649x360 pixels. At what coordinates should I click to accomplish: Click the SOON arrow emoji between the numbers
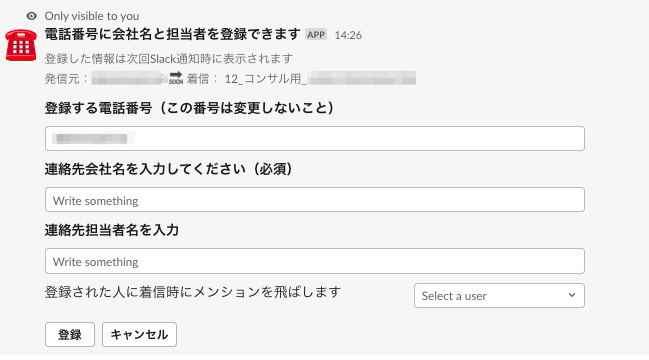pos(176,78)
